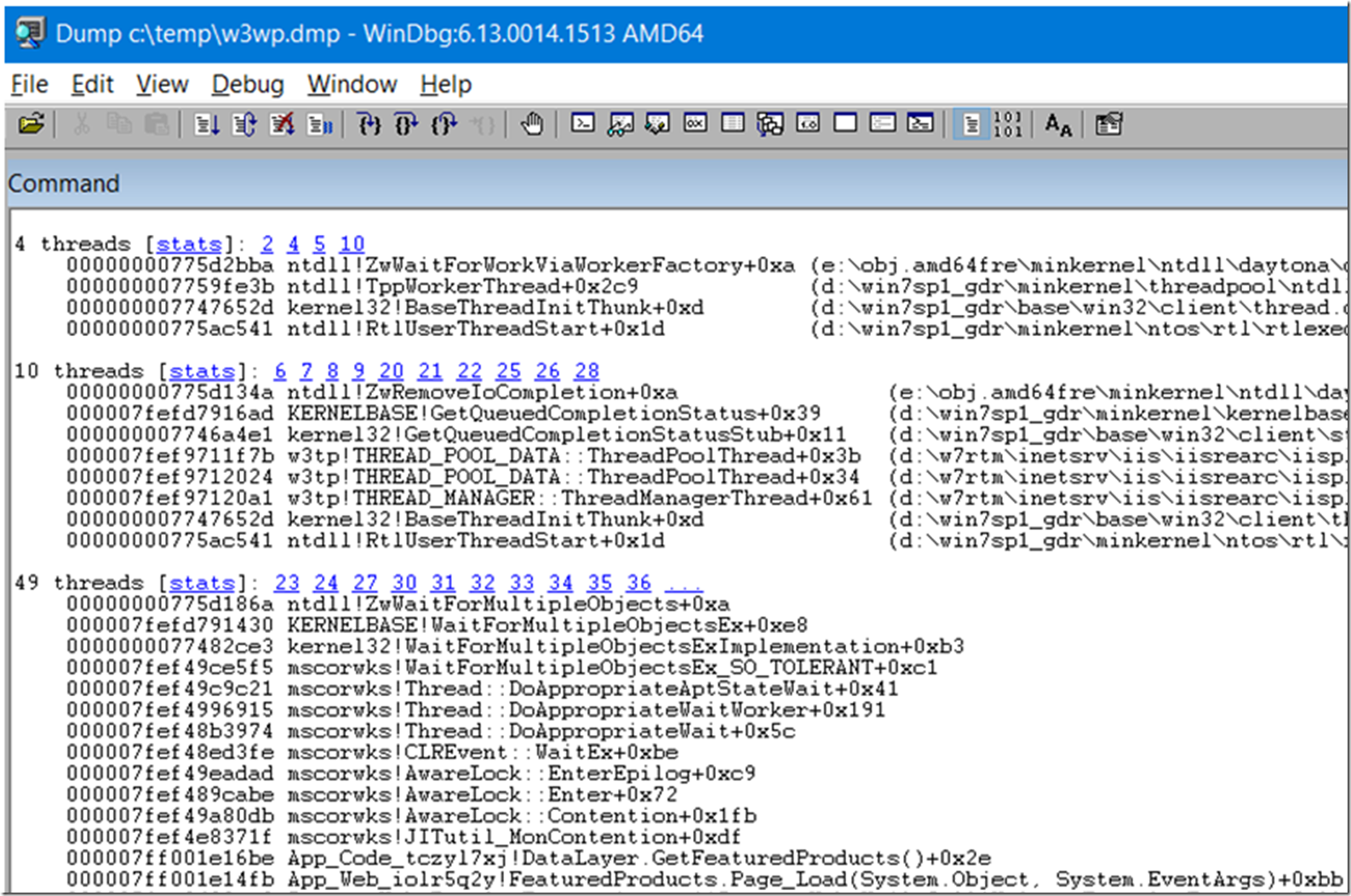Open thread 36 link

point(638,583)
